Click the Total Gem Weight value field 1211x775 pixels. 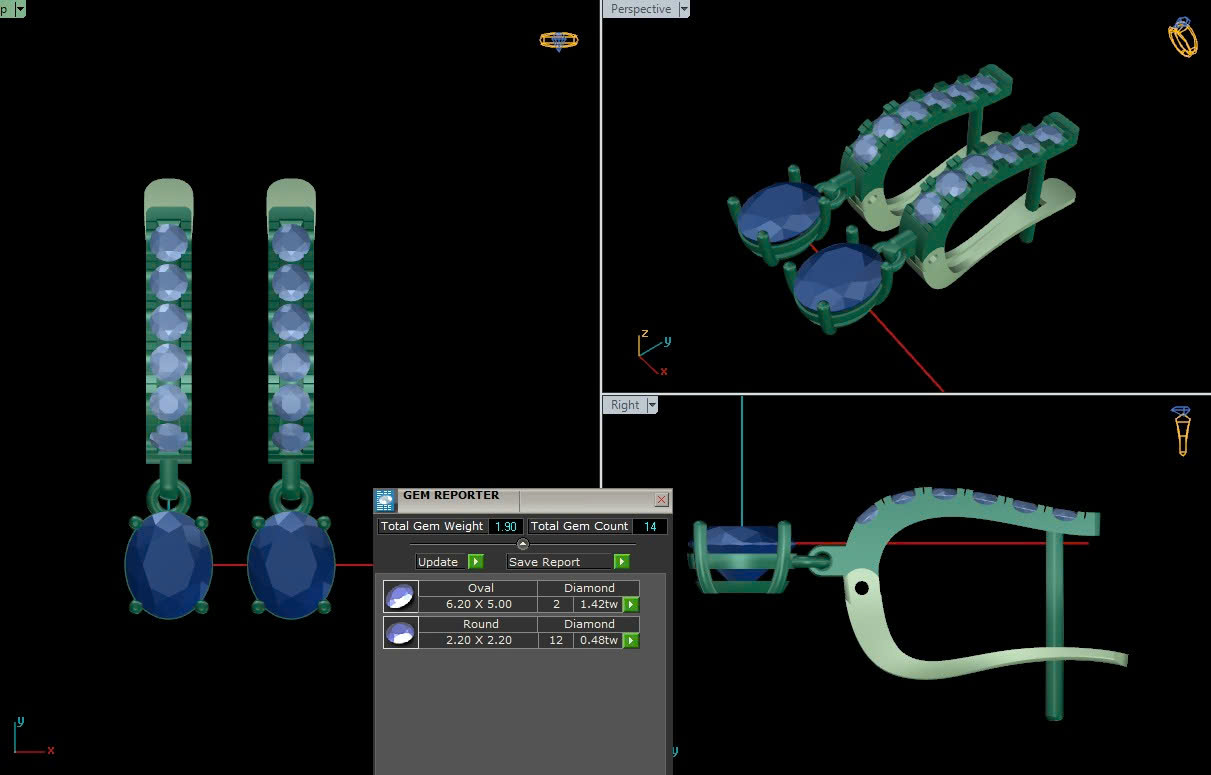(x=505, y=526)
